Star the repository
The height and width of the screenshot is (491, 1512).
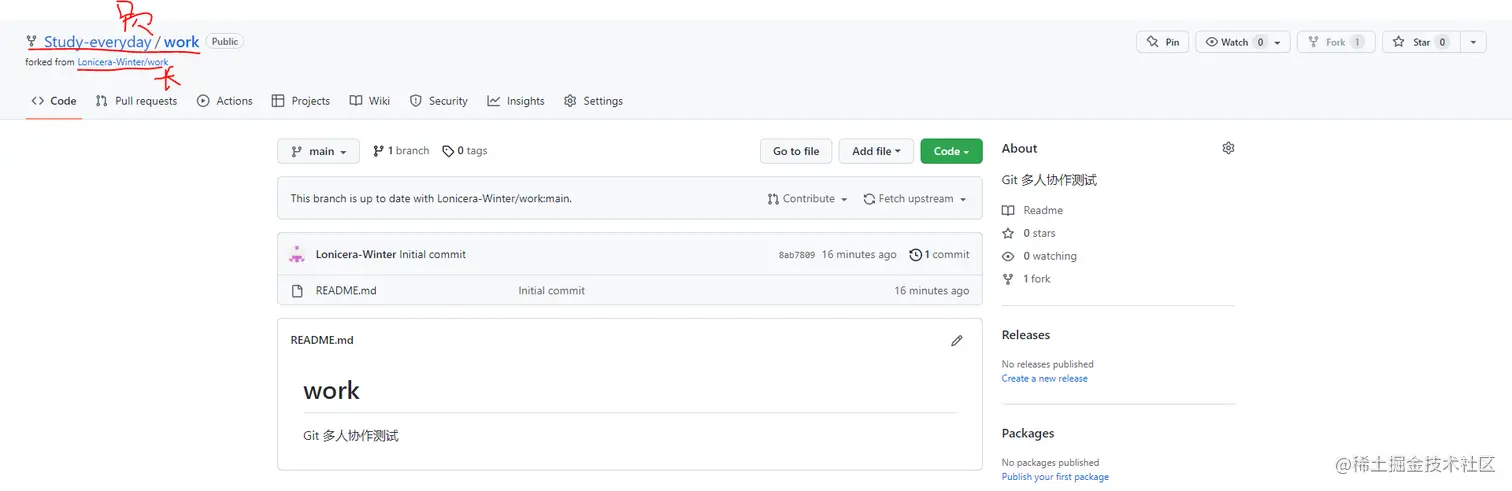coord(1421,42)
